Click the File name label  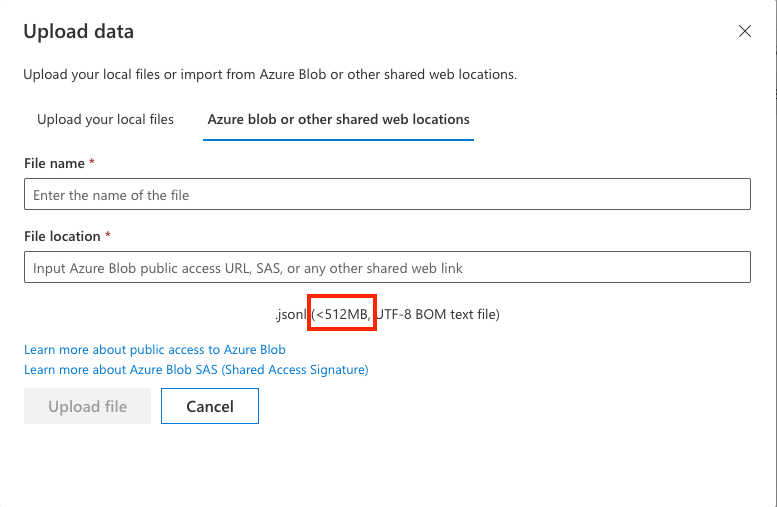coord(55,164)
